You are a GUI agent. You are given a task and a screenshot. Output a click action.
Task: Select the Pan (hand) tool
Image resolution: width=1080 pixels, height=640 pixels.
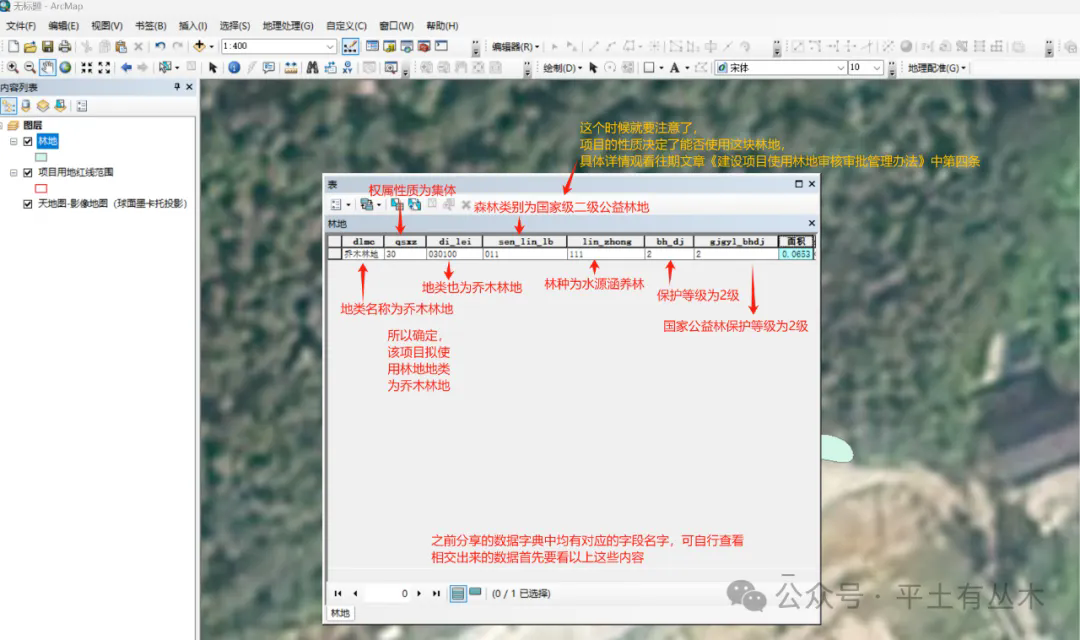47,68
